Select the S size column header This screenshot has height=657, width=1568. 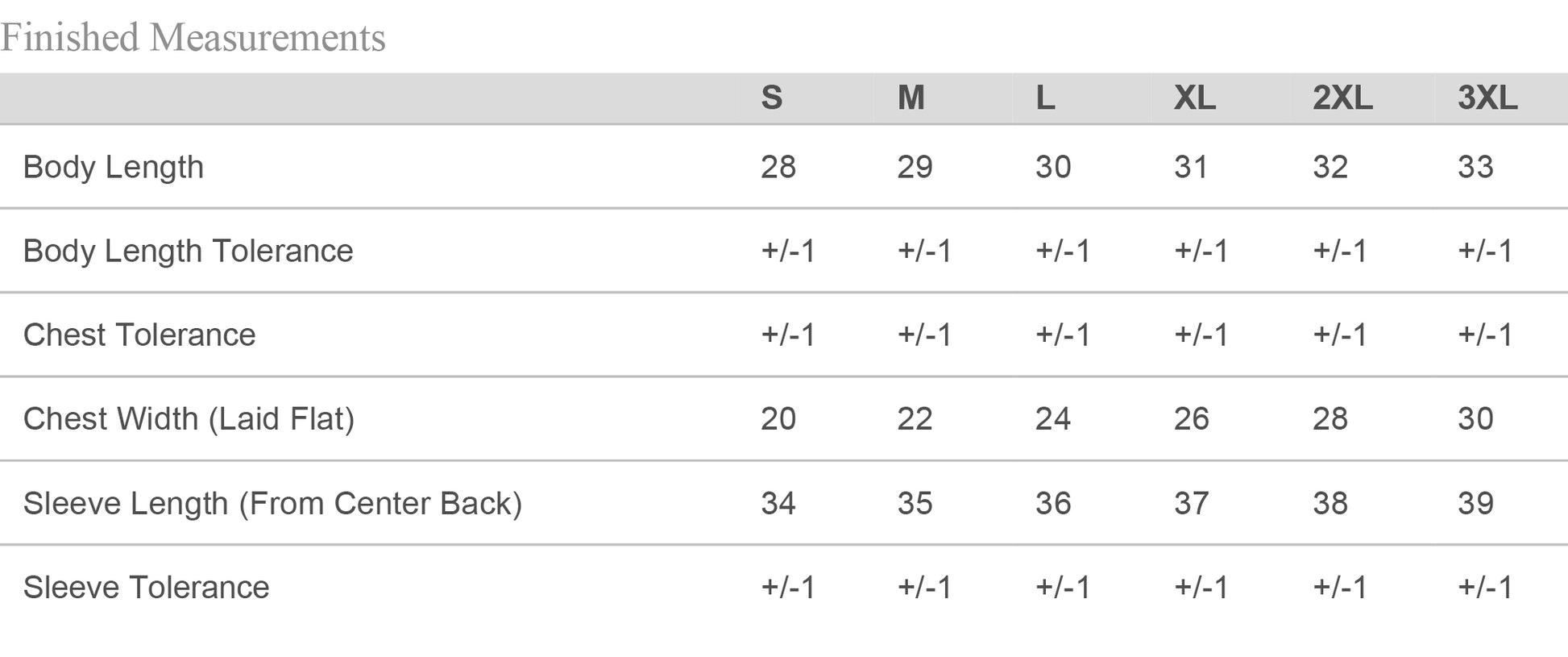(x=771, y=98)
